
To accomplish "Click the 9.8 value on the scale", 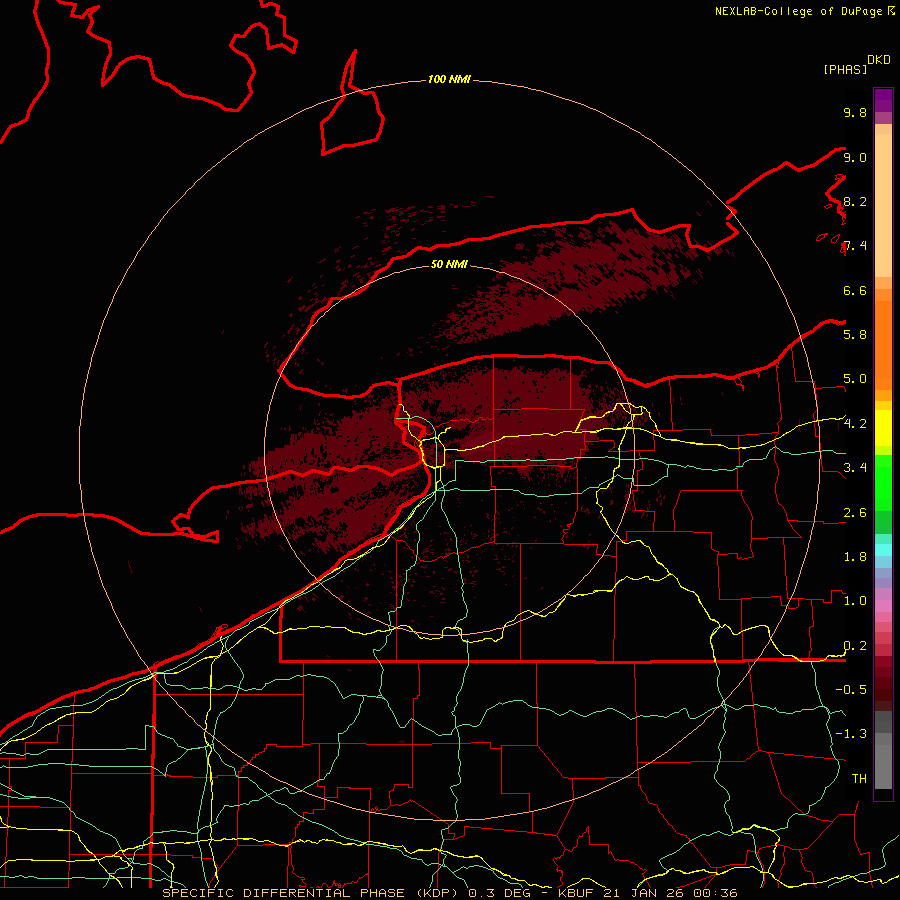I will pyautogui.click(x=855, y=112).
